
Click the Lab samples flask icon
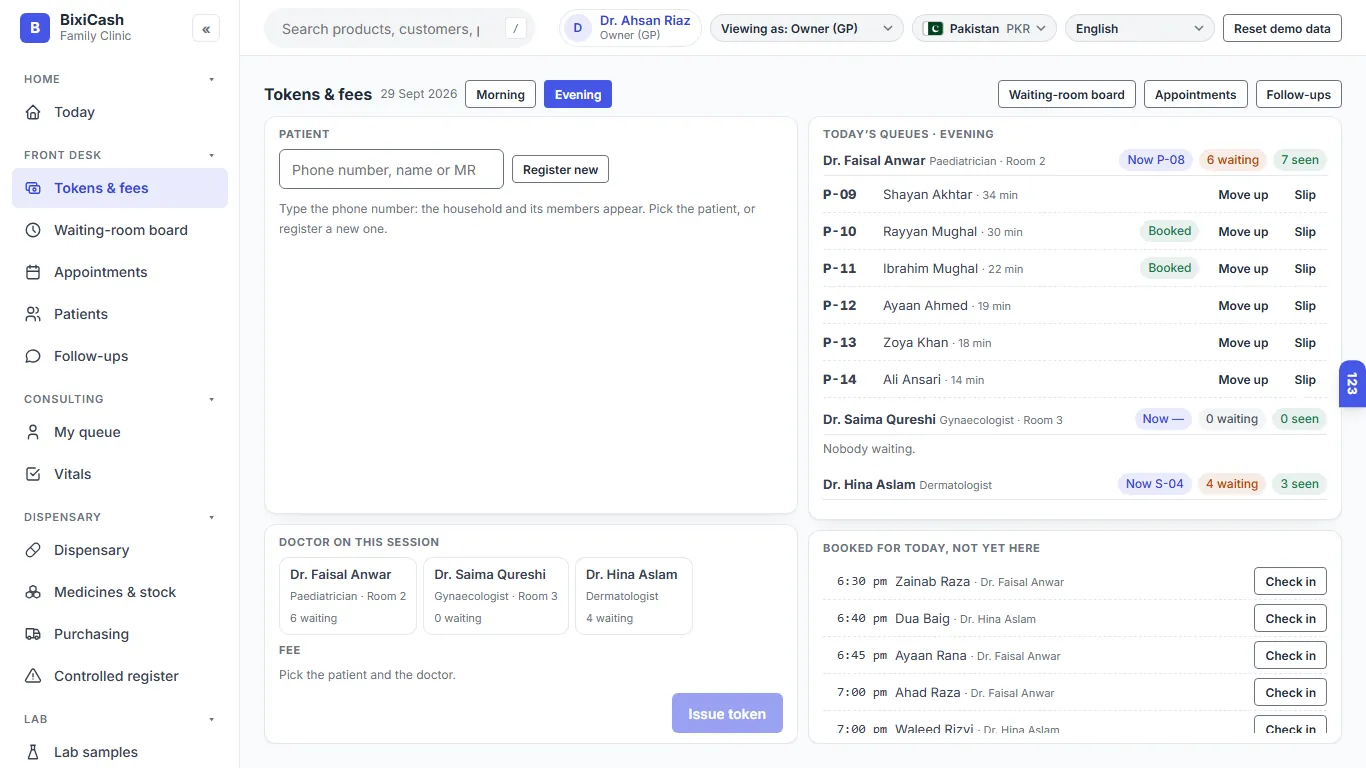point(33,752)
